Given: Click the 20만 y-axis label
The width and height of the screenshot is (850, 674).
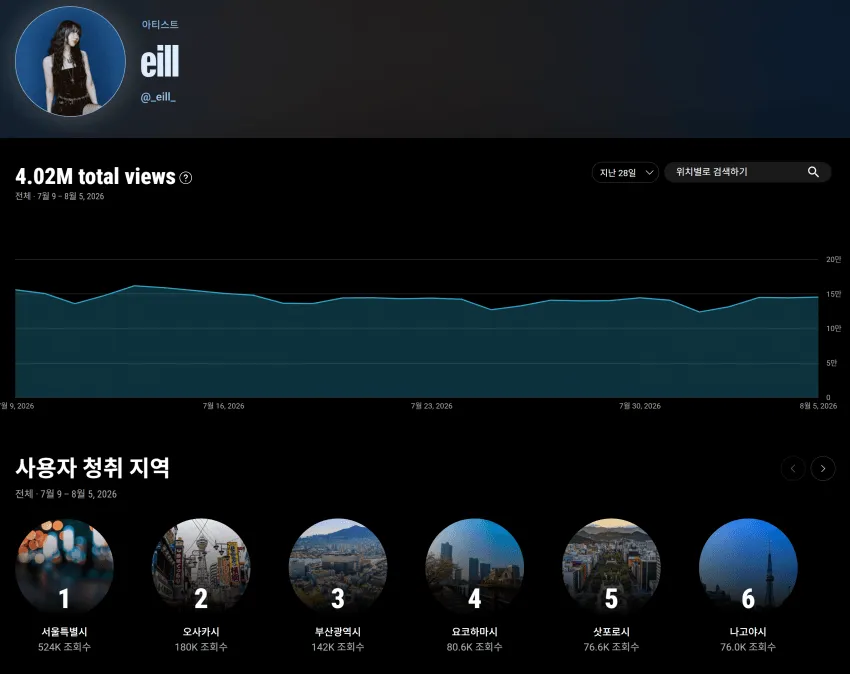Looking at the screenshot, I should tap(834, 260).
